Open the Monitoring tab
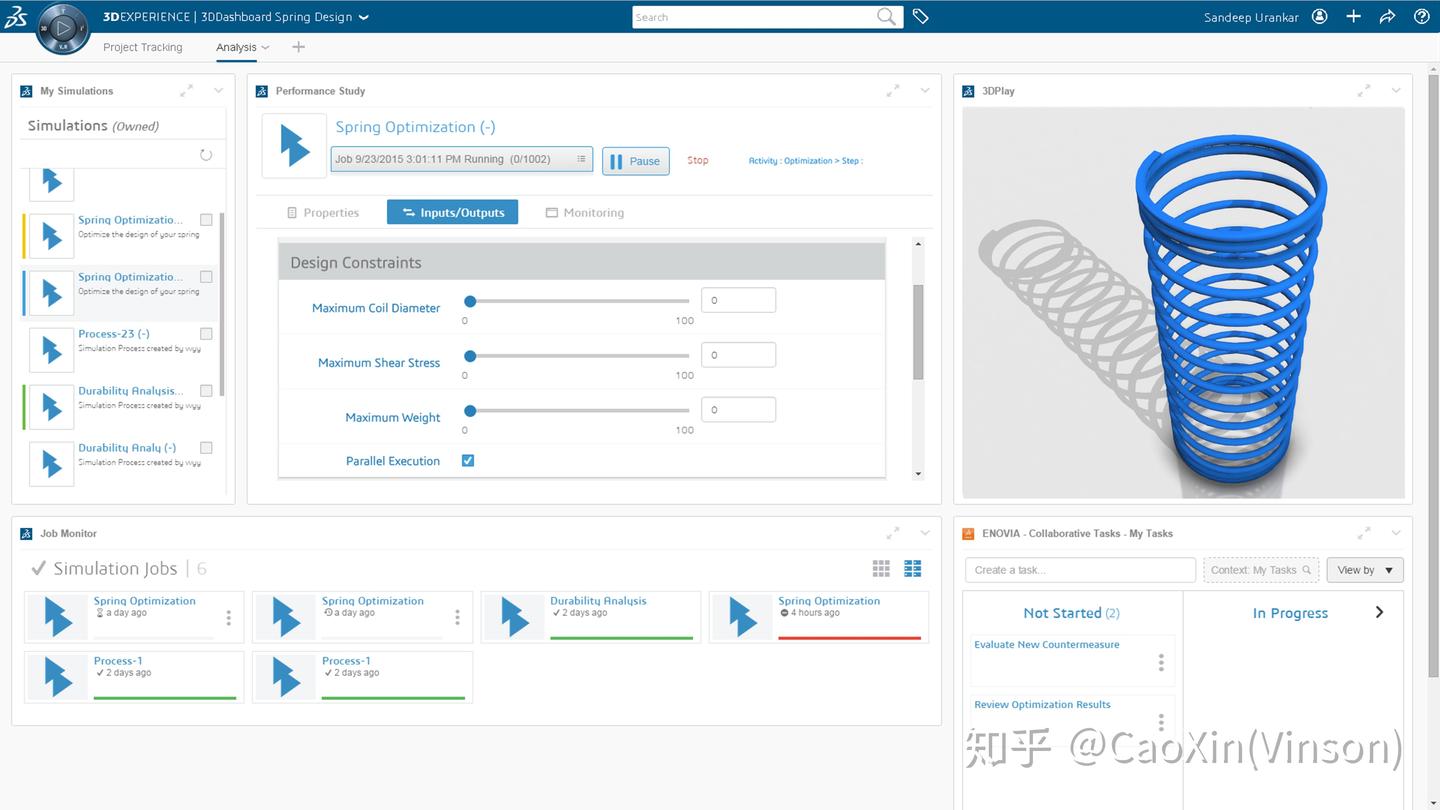The height and width of the screenshot is (810, 1440). pos(585,213)
